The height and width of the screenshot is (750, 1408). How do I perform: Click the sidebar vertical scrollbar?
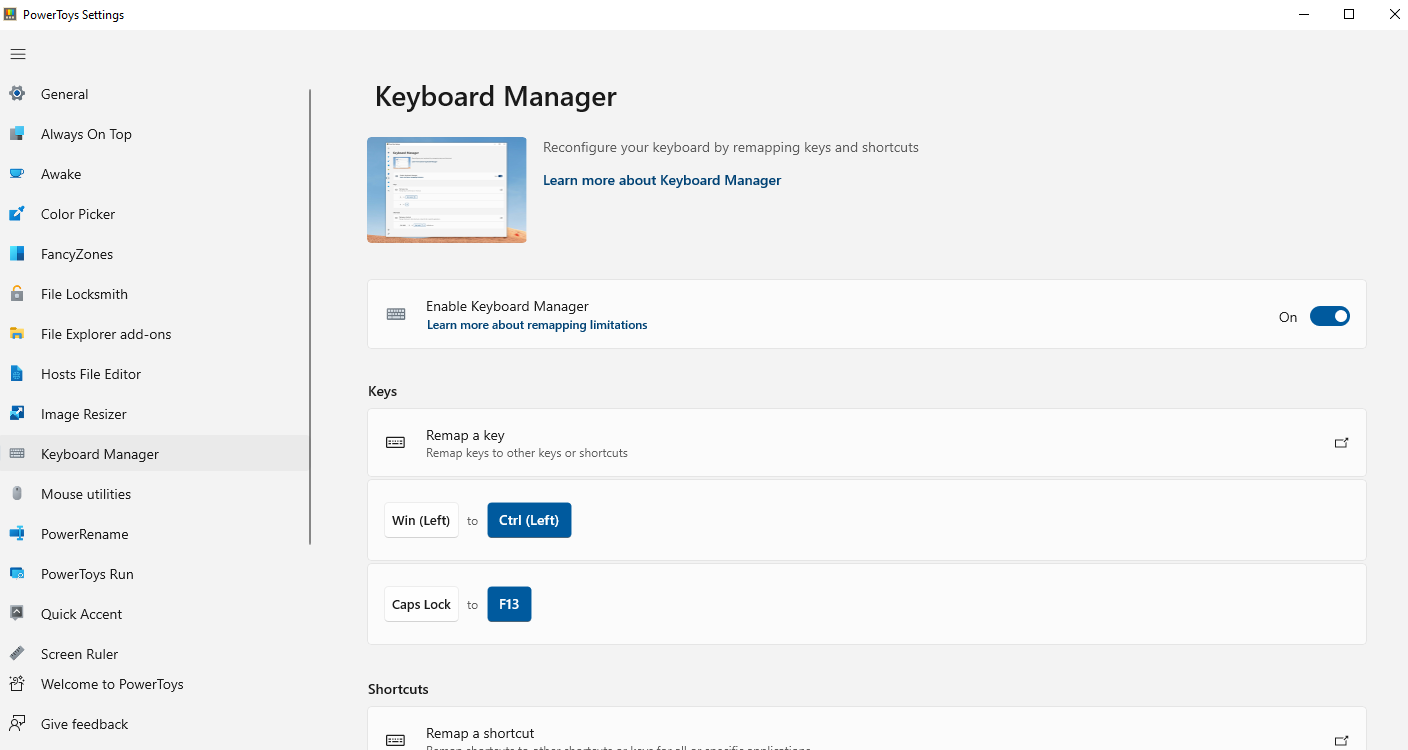tap(310, 317)
